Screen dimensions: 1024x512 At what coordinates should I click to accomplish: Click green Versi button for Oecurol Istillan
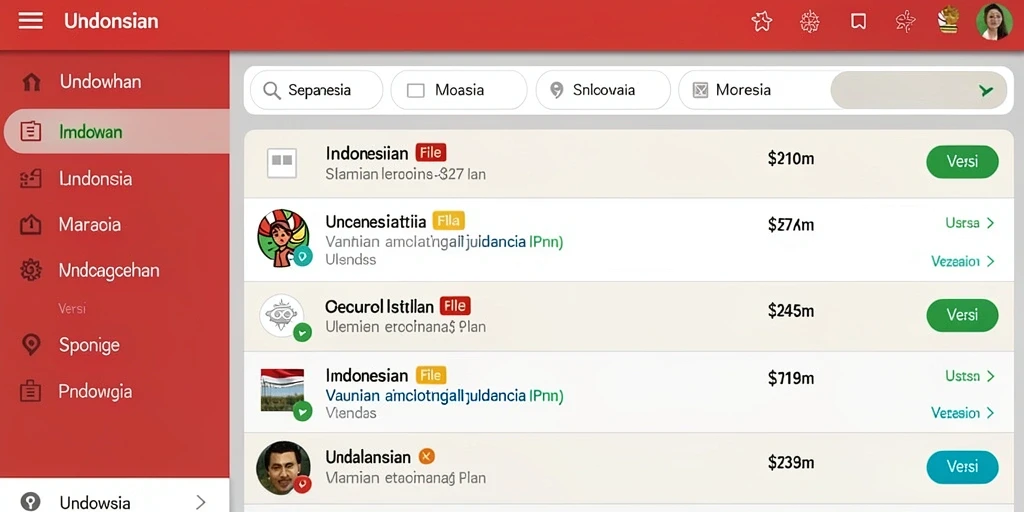pos(962,315)
